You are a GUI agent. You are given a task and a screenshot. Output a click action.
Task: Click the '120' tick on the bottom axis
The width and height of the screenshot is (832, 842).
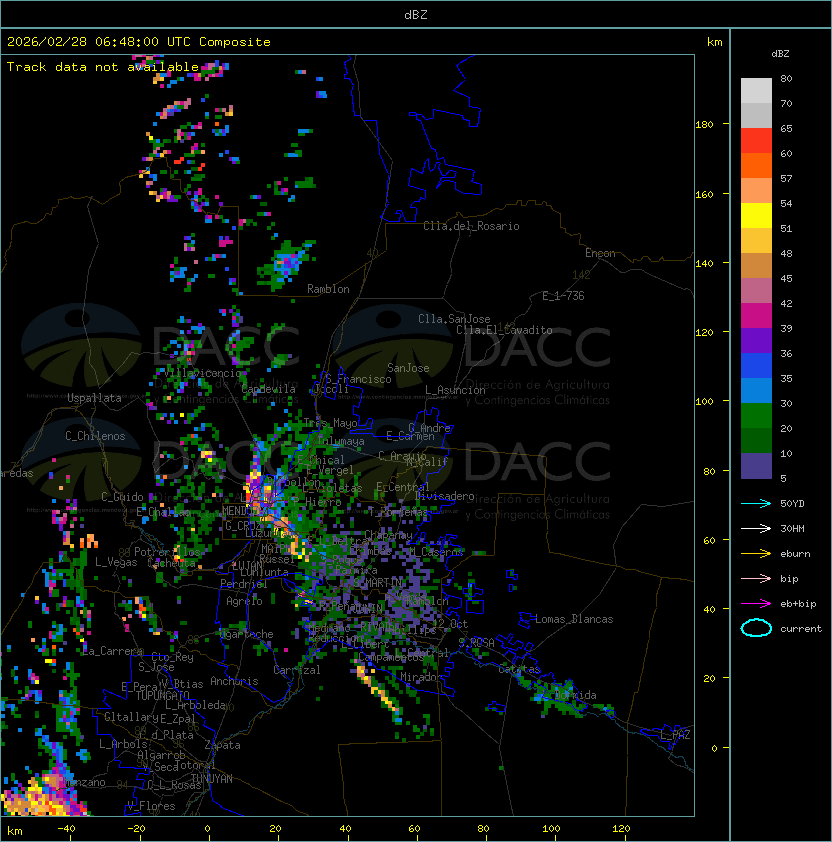coord(621,828)
